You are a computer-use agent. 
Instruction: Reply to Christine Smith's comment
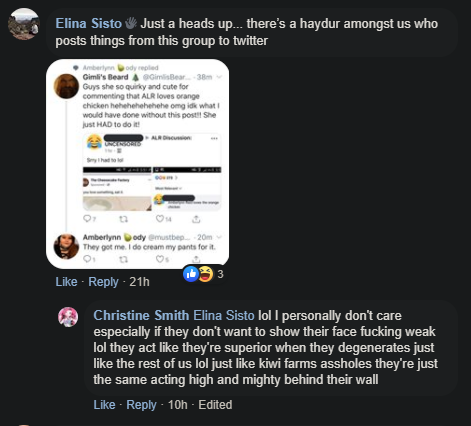click(141, 405)
